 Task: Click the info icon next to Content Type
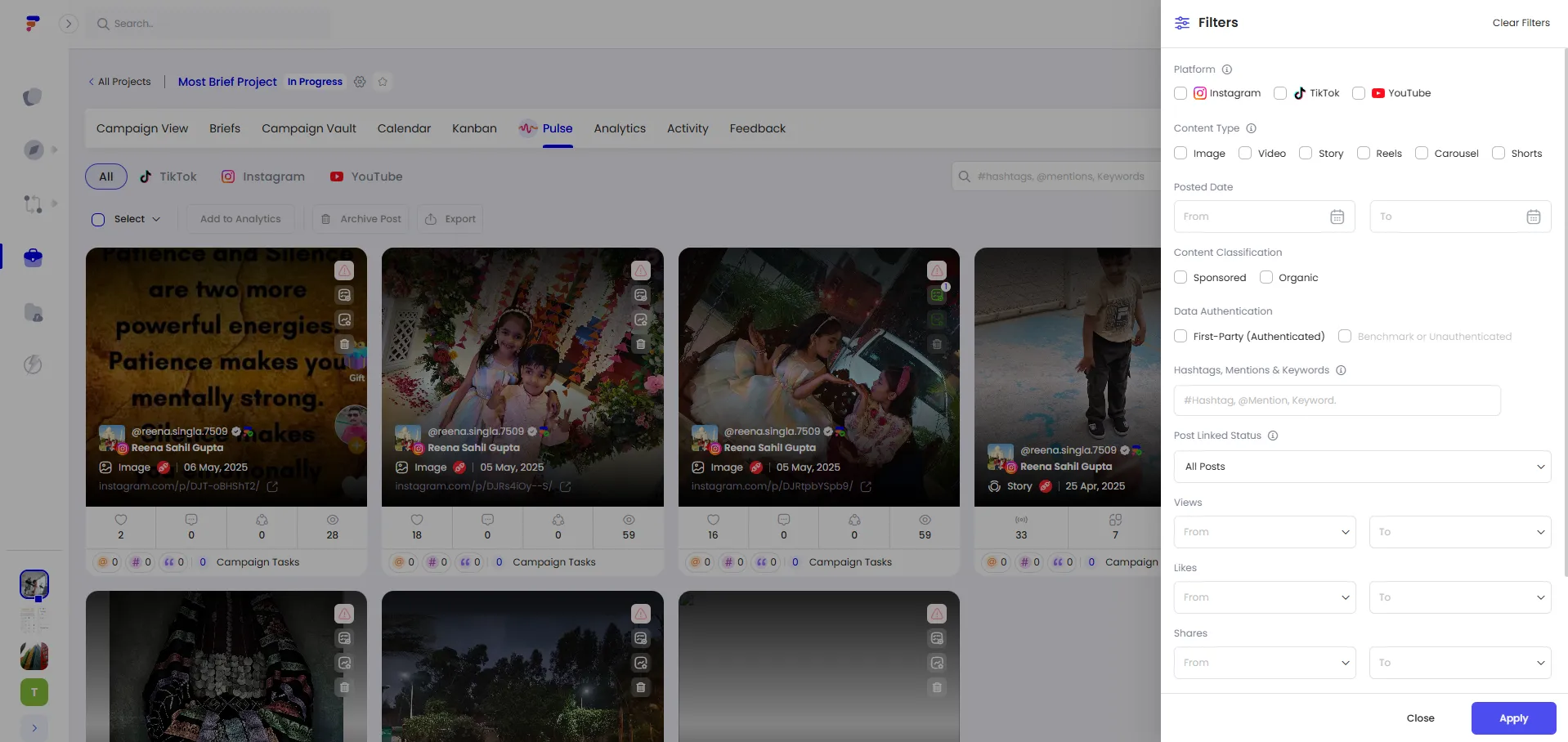[x=1251, y=128]
